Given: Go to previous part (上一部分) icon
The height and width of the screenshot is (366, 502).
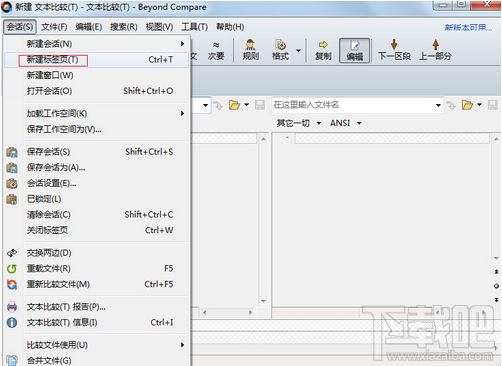Looking at the screenshot, I should pos(435,50).
